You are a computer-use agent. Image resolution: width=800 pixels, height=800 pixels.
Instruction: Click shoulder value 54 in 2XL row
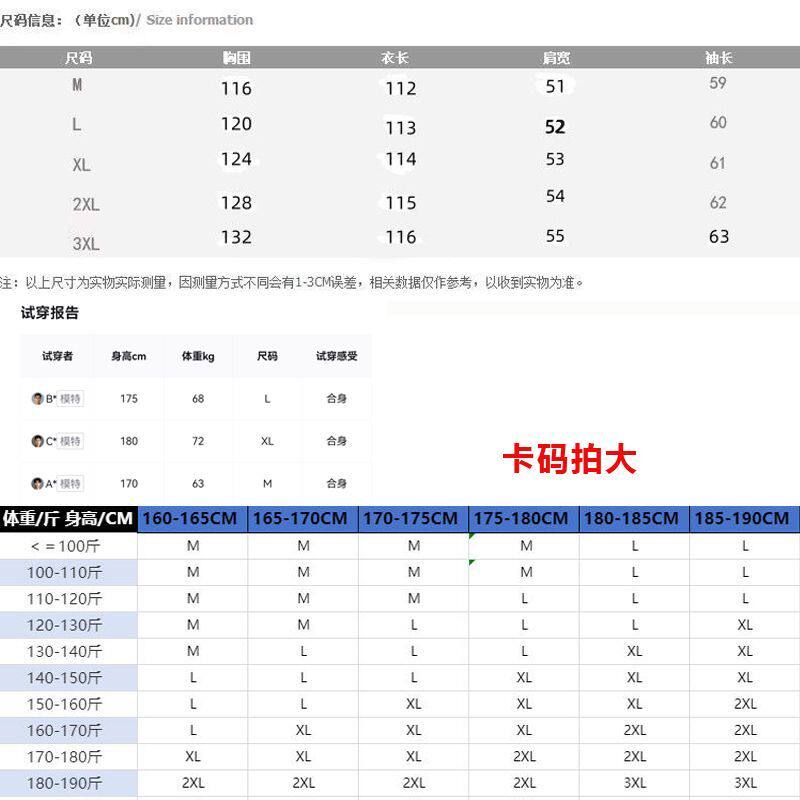pyautogui.click(x=555, y=196)
